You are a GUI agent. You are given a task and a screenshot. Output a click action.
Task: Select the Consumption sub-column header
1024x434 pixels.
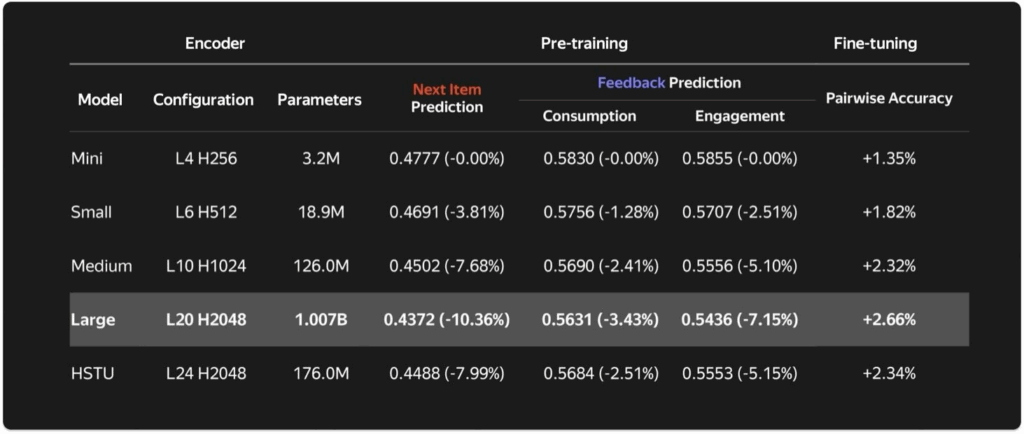pyautogui.click(x=589, y=116)
